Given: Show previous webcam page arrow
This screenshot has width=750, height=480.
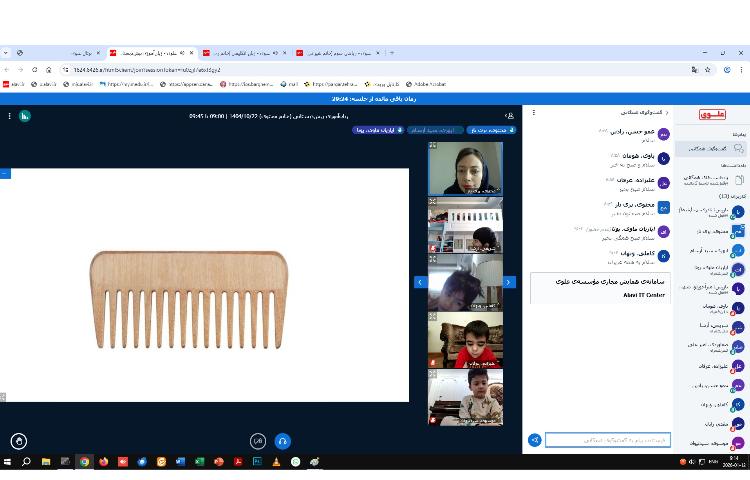Looking at the screenshot, I should [x=420, y=282].
